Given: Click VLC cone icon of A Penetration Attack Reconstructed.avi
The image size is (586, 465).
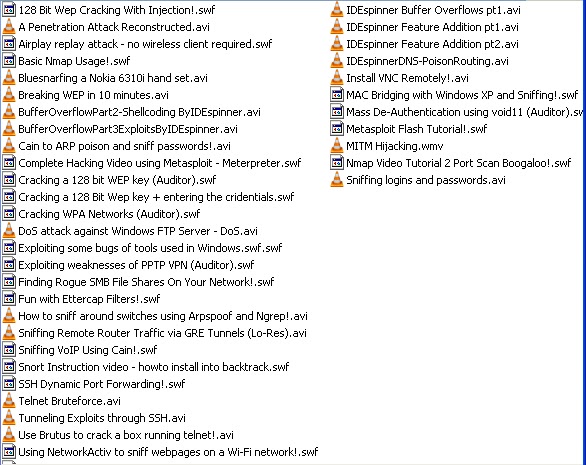Looking at the screenshot, I should tap(9, 27).
